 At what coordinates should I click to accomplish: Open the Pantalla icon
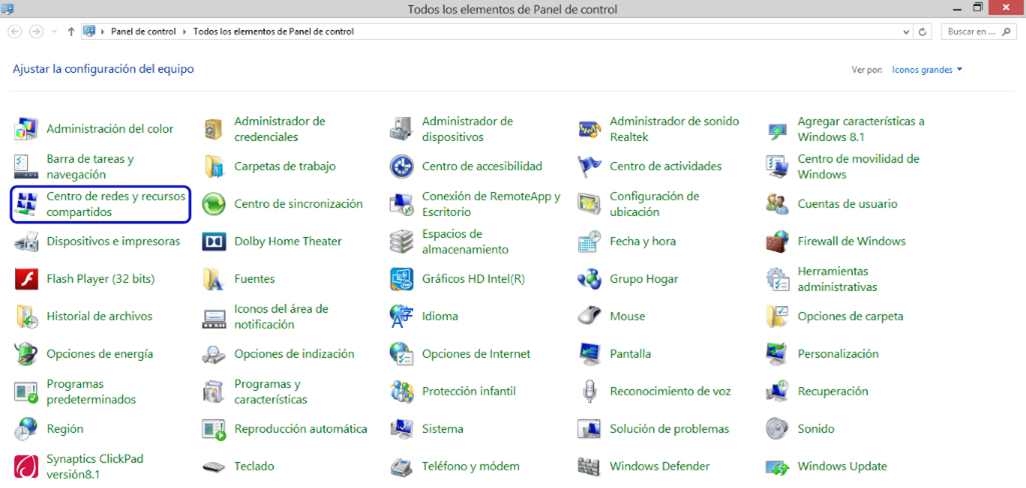click(x=589, y=354)
